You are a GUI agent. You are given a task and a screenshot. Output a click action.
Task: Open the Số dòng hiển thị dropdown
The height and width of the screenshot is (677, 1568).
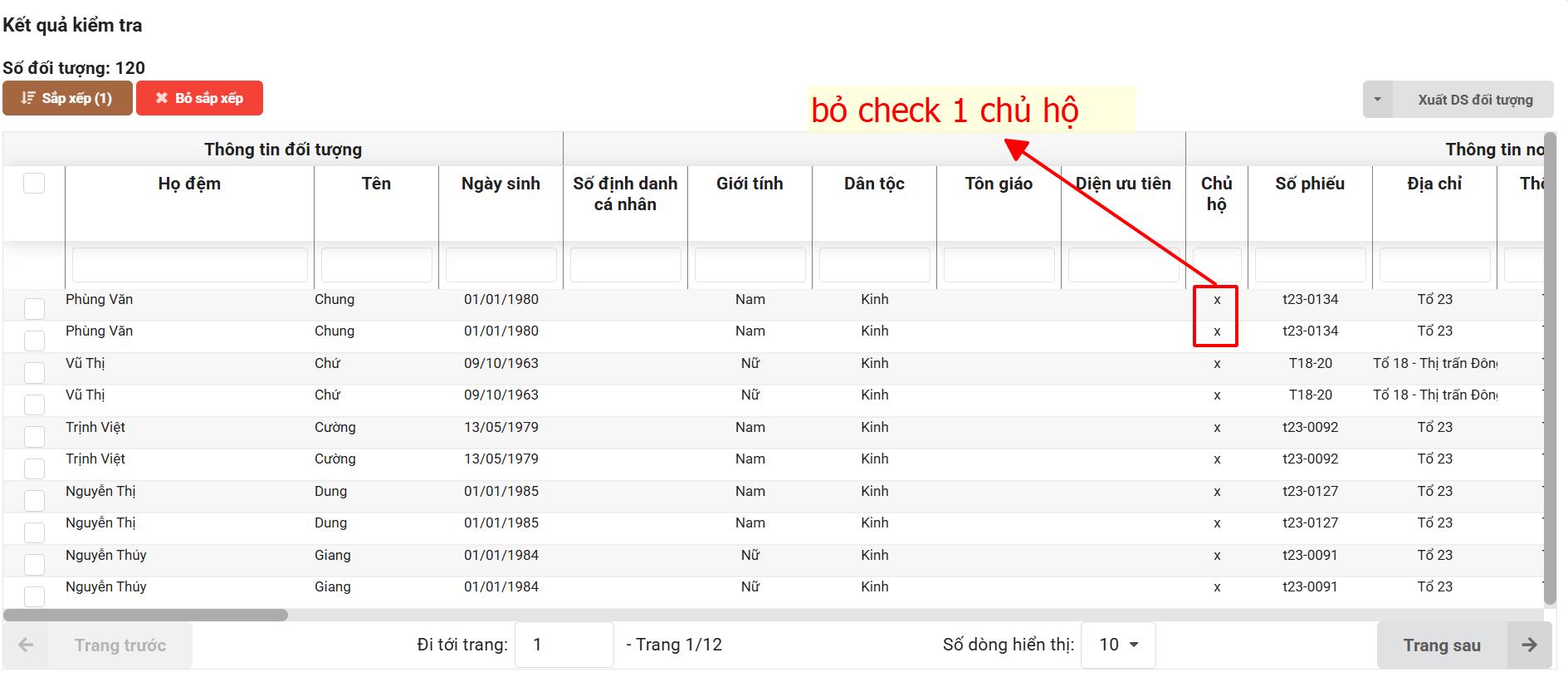1118,645
